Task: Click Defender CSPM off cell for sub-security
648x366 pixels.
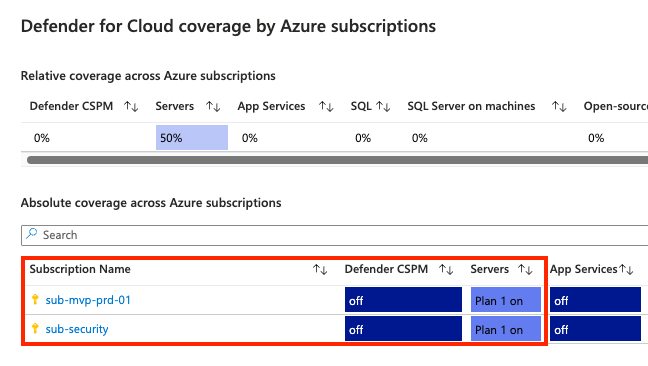Action: pos(403,329)
